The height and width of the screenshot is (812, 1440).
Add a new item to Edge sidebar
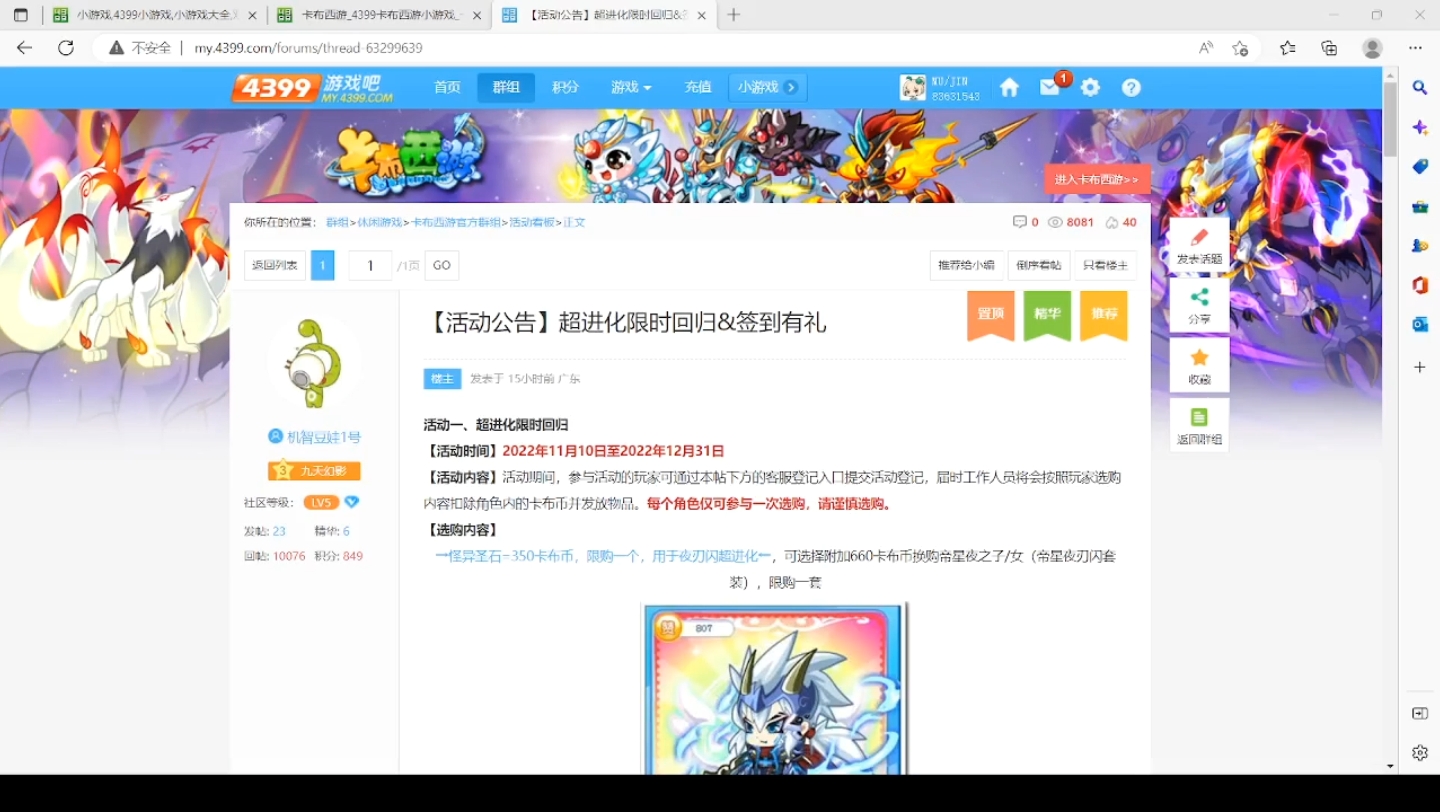(1420, 368)
